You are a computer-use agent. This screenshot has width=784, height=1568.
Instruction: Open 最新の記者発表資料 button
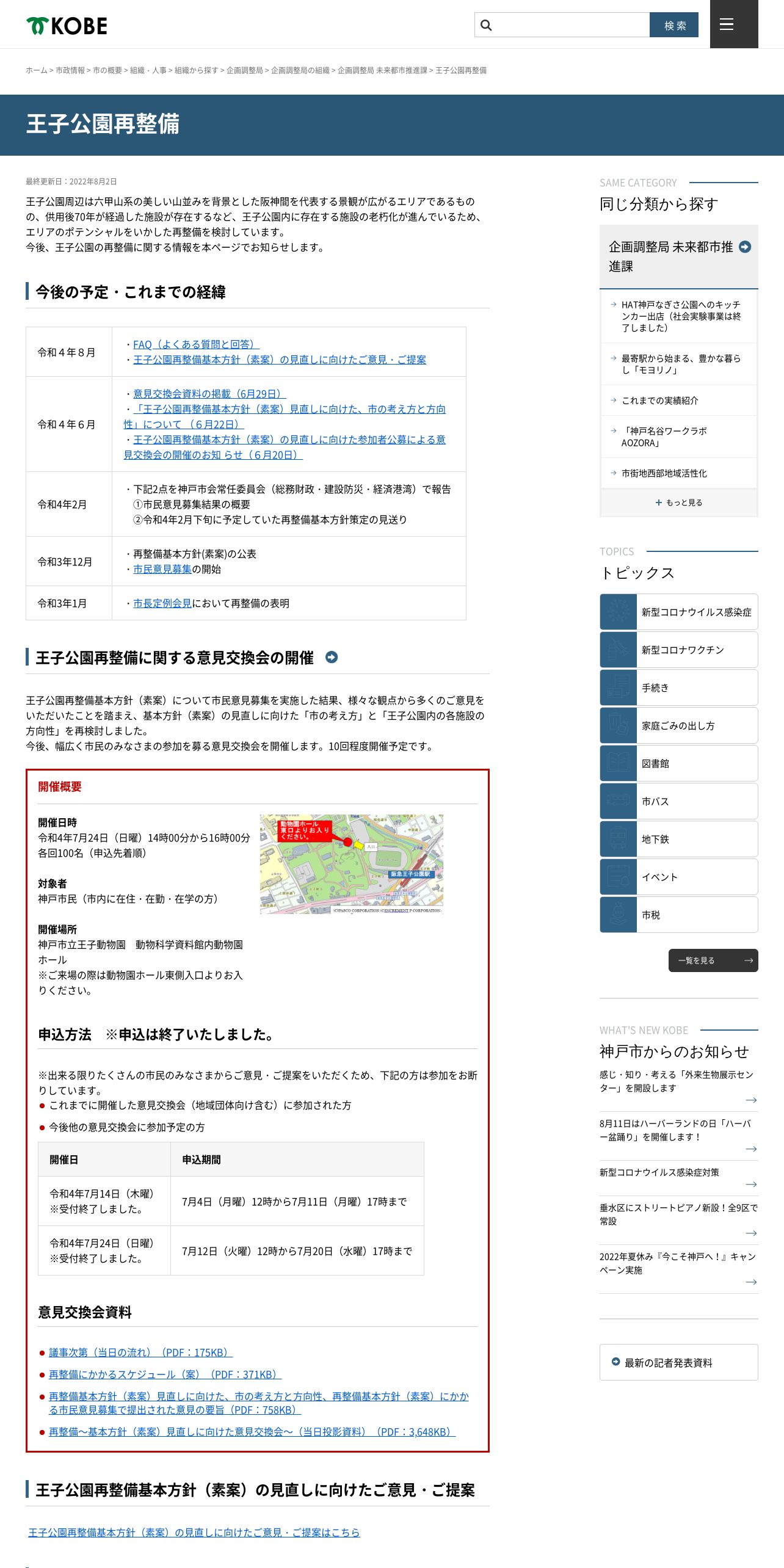[x=679, y=1362]
